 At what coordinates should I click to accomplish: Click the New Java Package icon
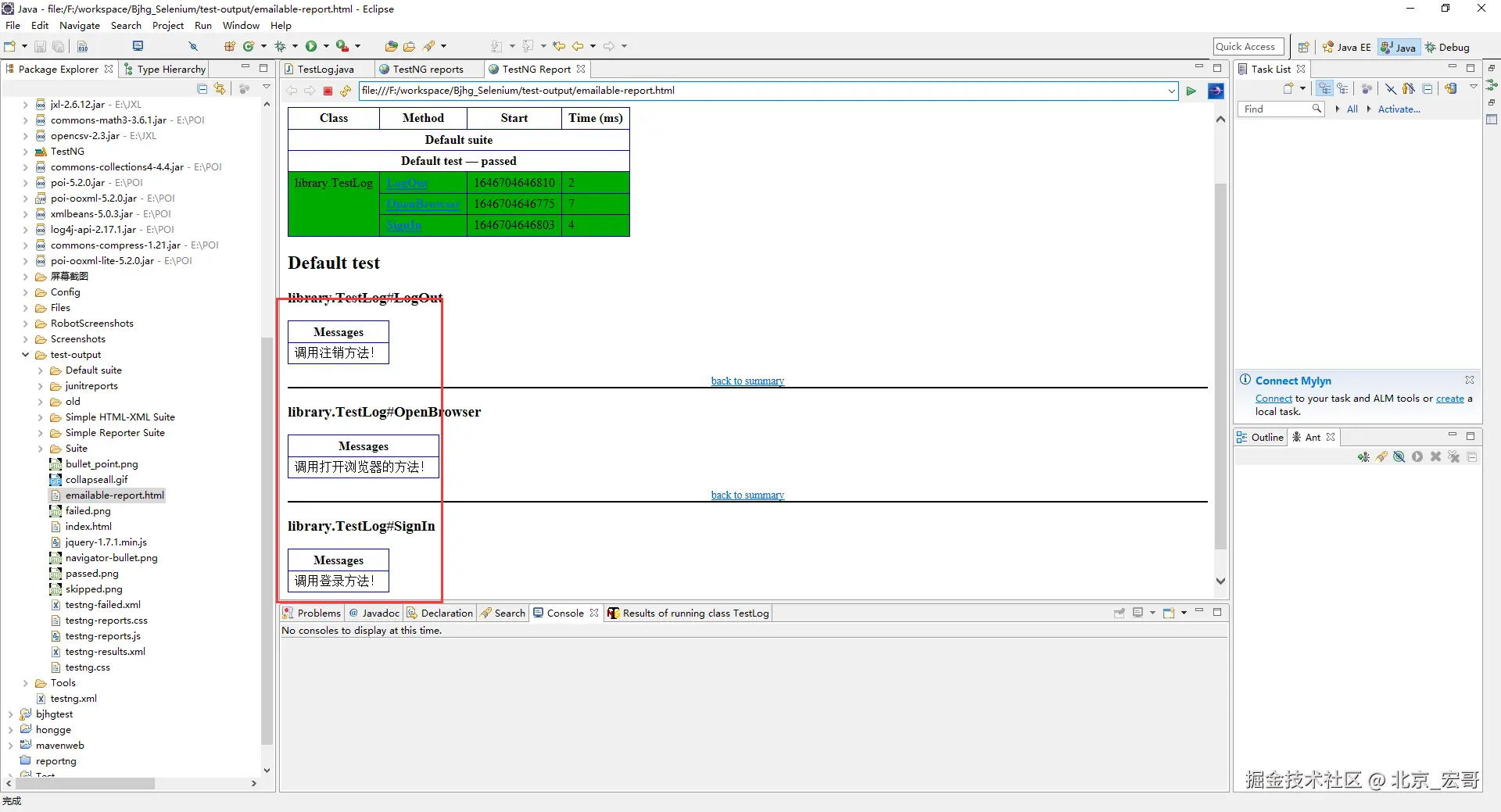click(230, 46)
